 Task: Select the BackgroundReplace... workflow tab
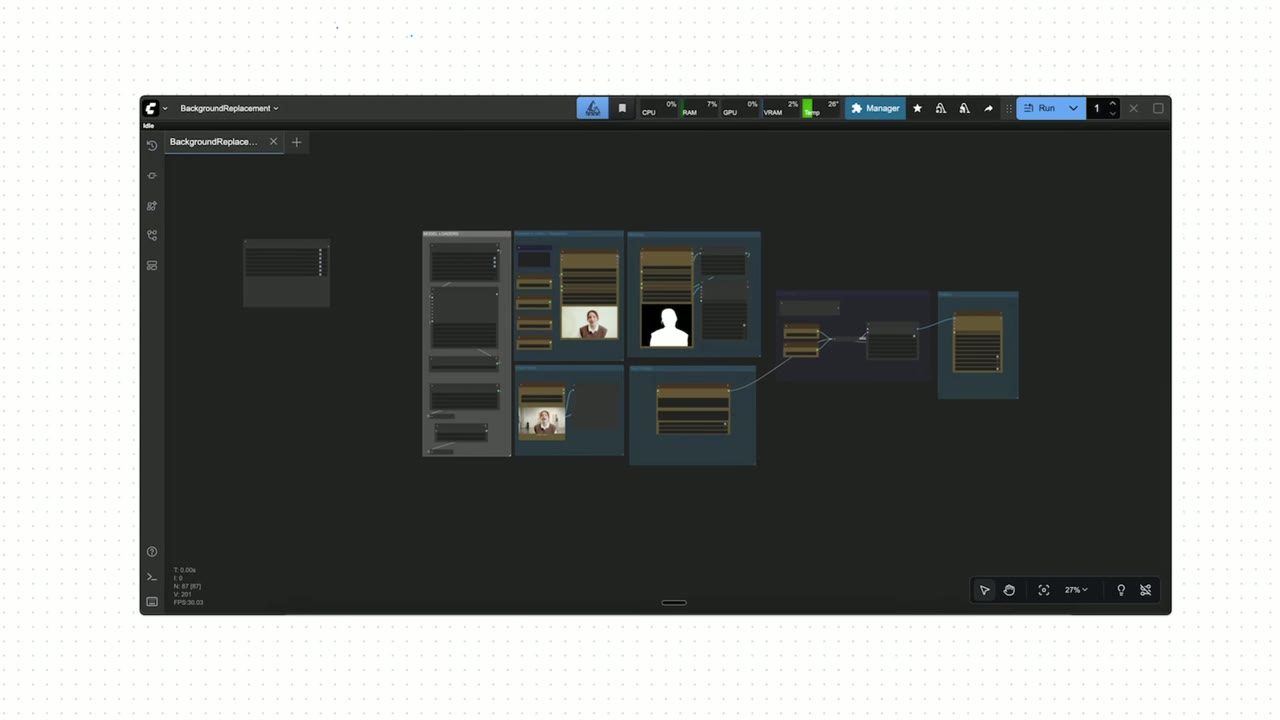click(x=213, y=142)
